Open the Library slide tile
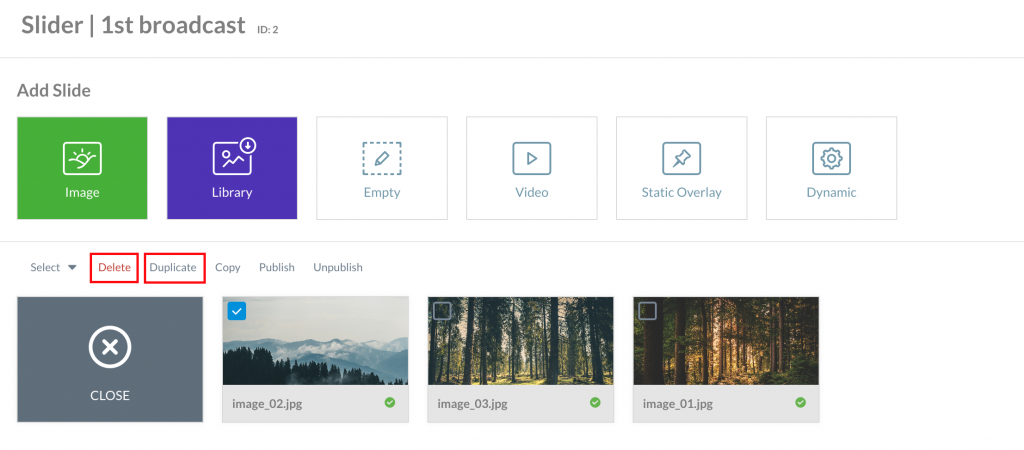 (232, 168)
